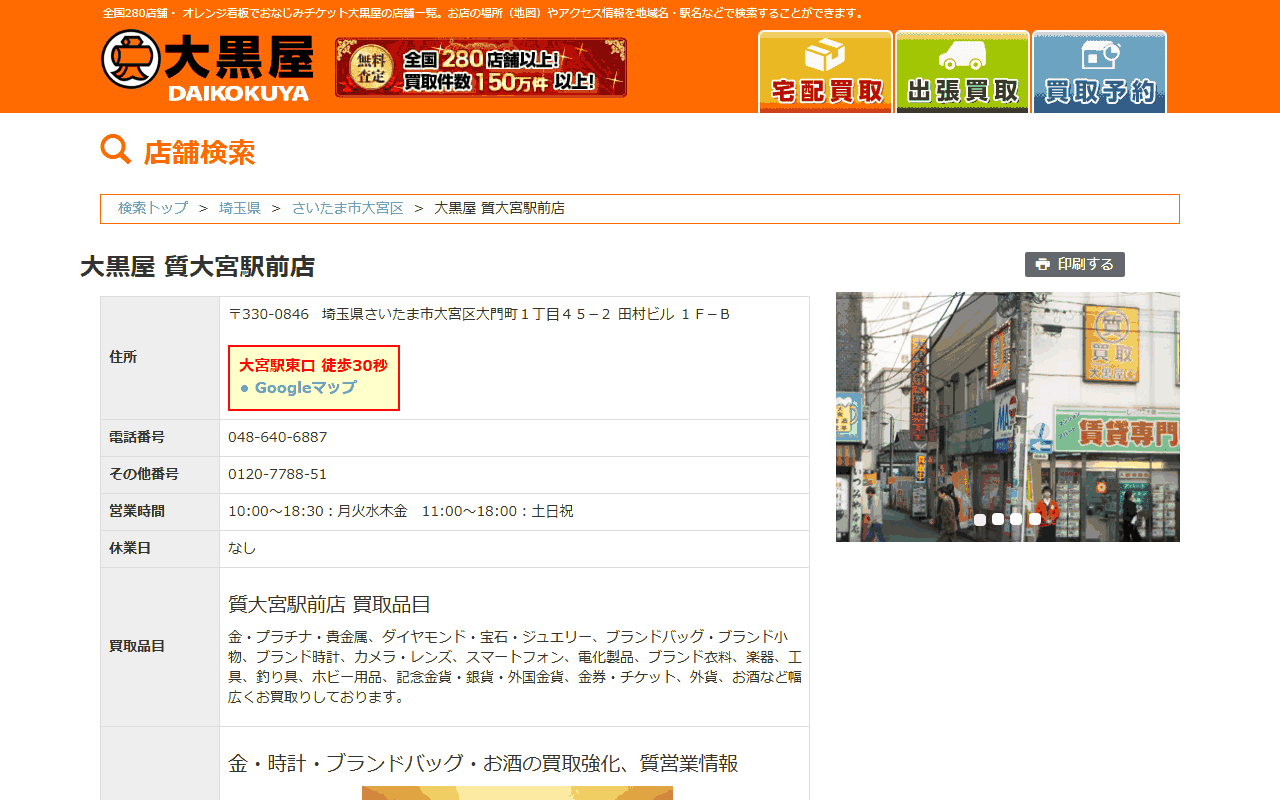Image resolution: width=1280 pixels, height=800 pixels.
Task: Click the 買取品目 row header
Action: coord(160,646)
